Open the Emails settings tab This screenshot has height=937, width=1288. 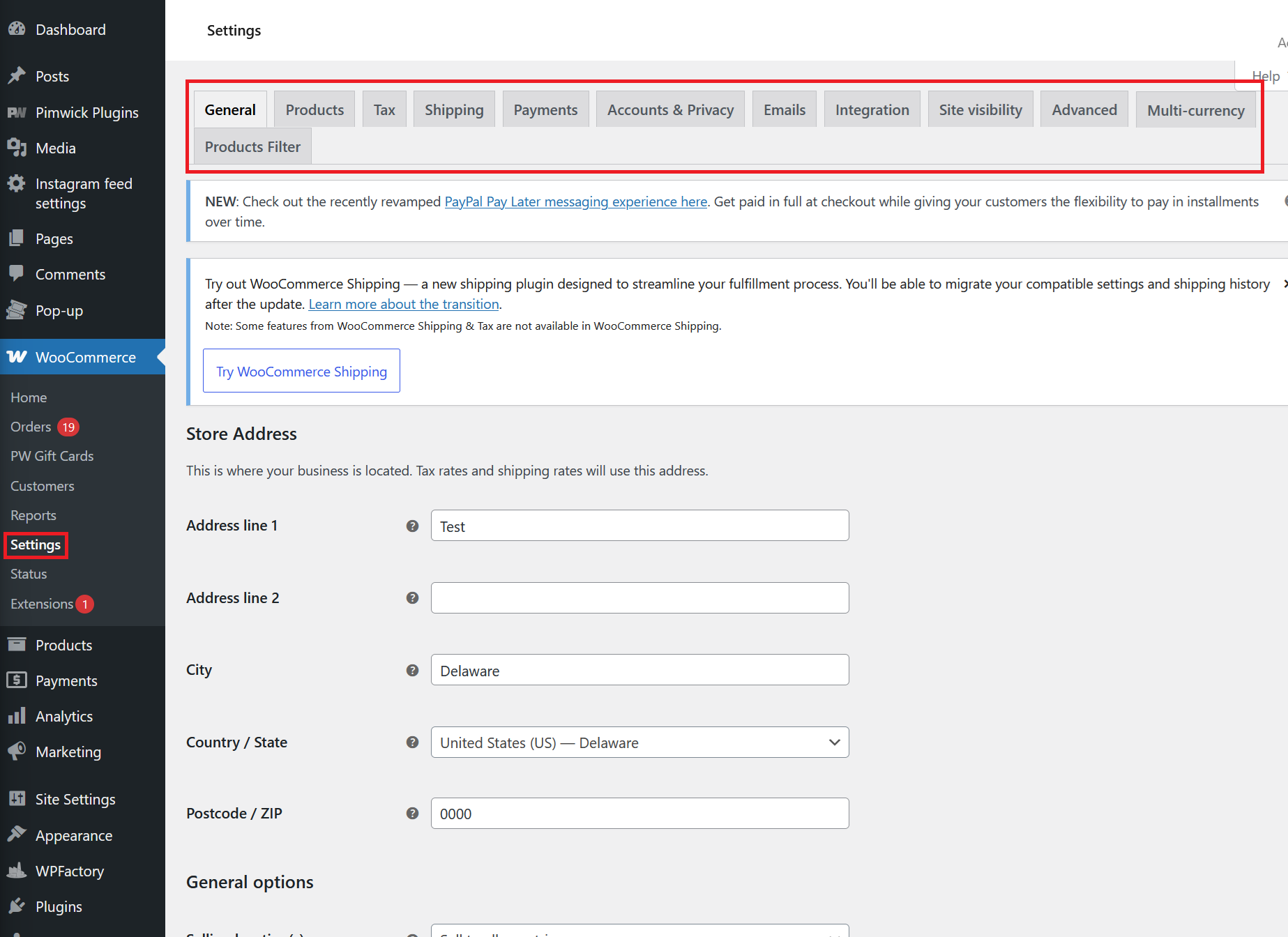pyautogui.click(x=785, y=109)
